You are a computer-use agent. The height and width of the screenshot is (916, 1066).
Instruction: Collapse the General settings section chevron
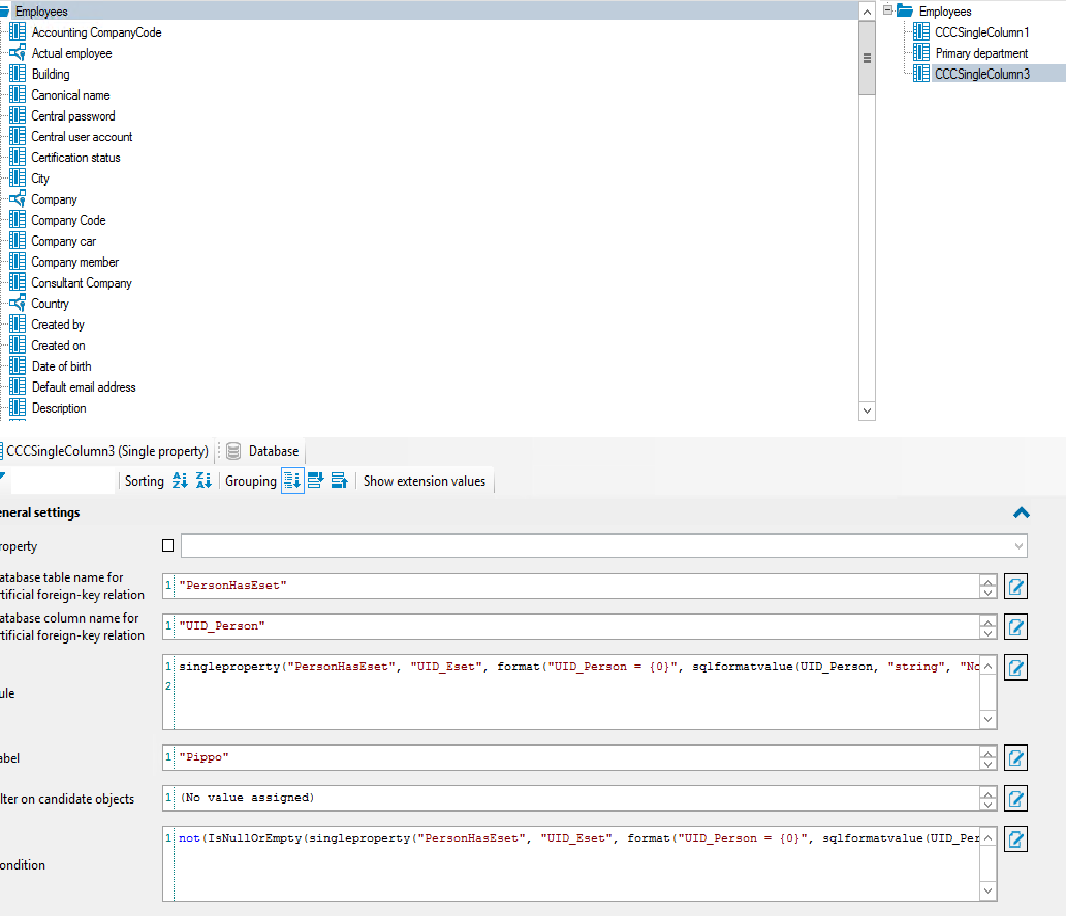pyautogui.click(x=1021, y=513)
